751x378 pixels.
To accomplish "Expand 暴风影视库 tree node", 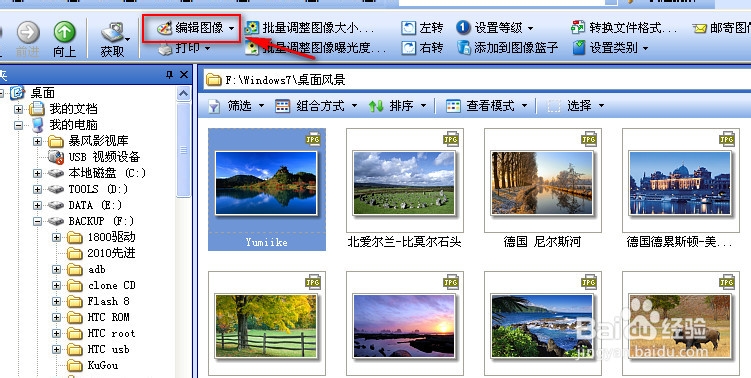I will point(37,141).
